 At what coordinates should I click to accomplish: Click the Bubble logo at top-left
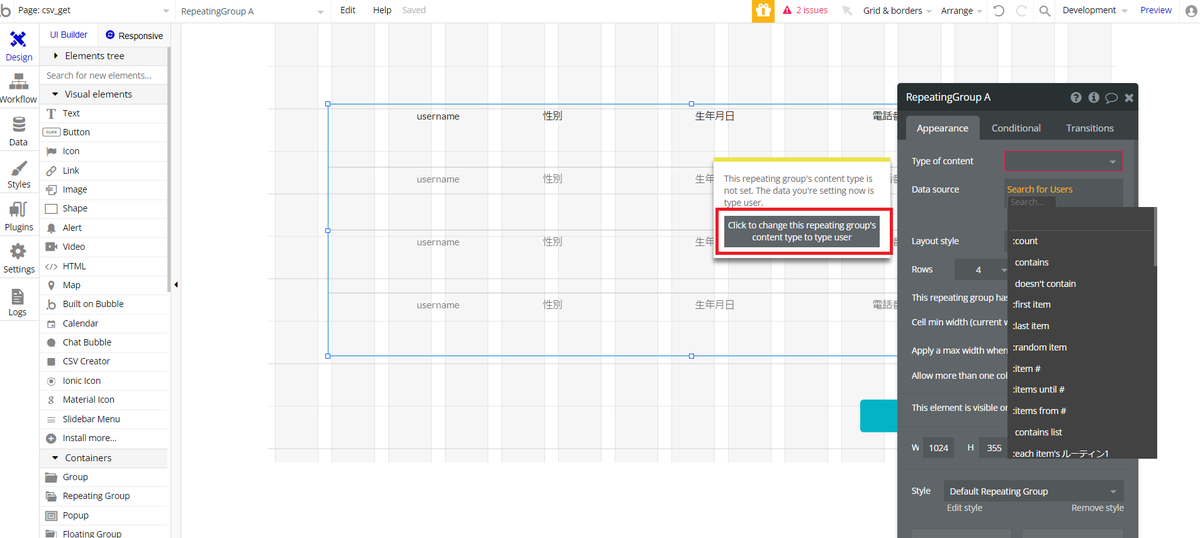pyautogui.click(x=7, y=10)
